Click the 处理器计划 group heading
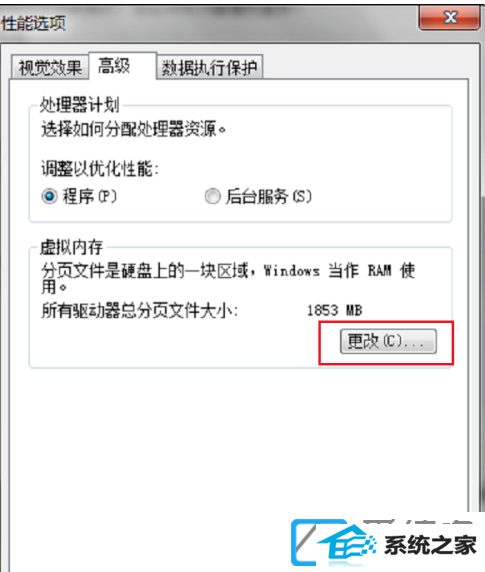Screen dimensions: 485x572 (79, 105)
